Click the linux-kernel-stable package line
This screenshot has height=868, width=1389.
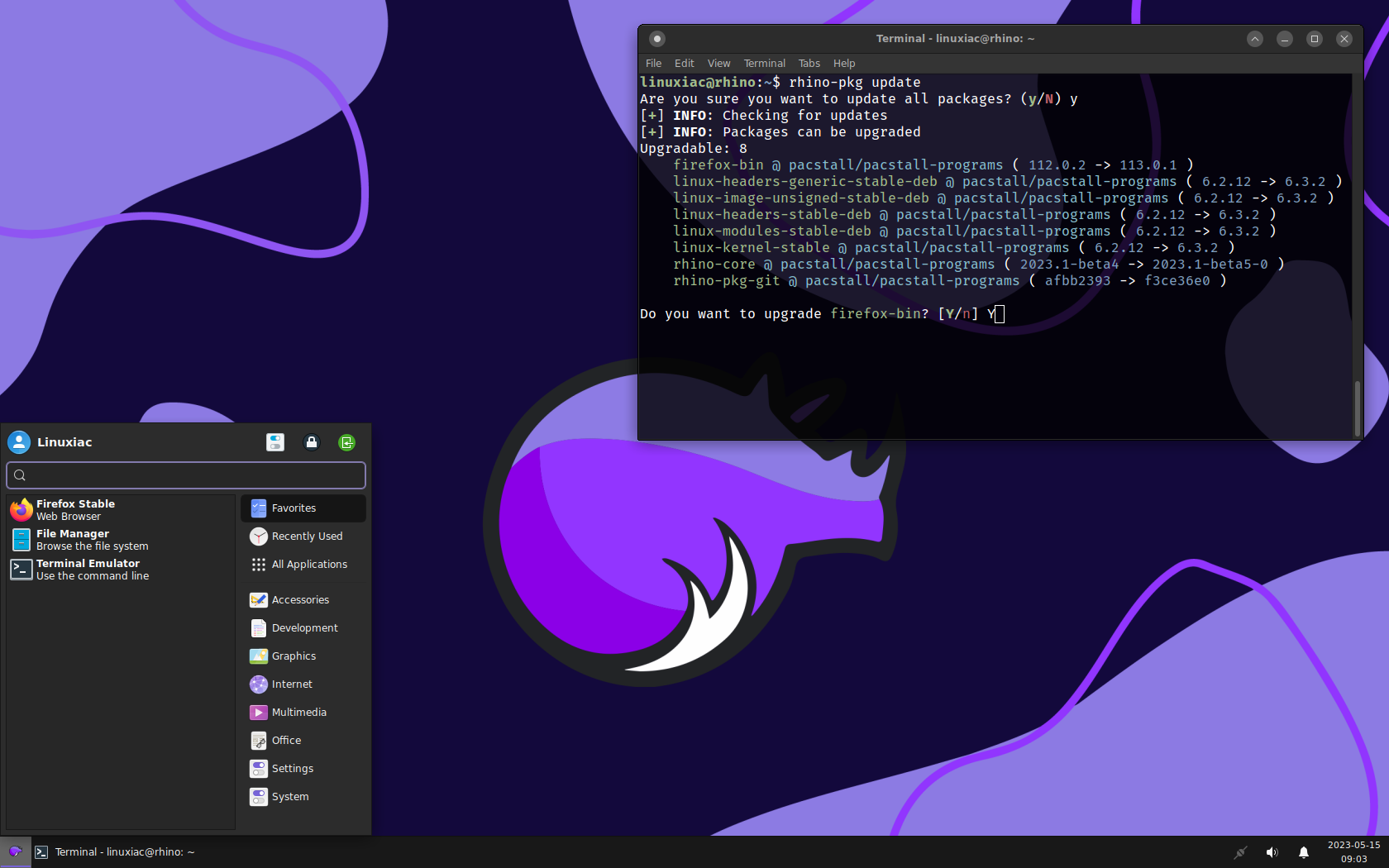click(x=953, y=248)
